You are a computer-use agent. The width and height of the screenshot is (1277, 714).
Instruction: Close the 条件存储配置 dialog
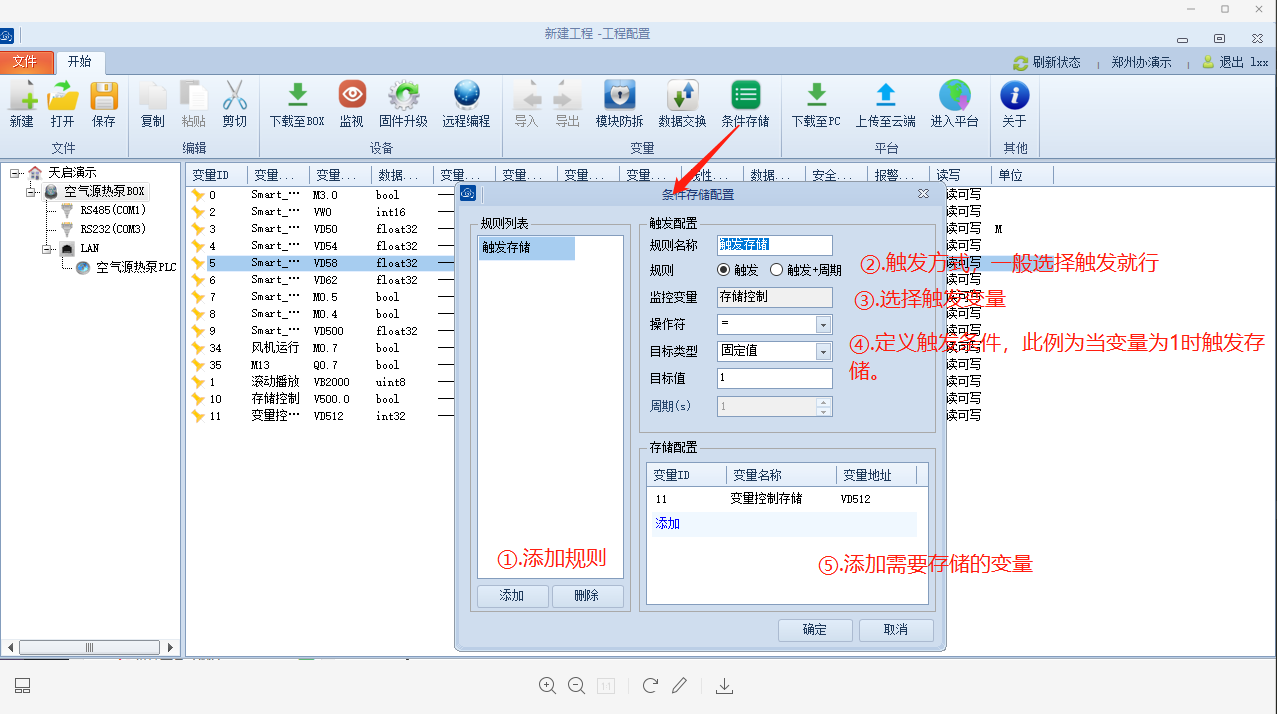pos(923,194)
